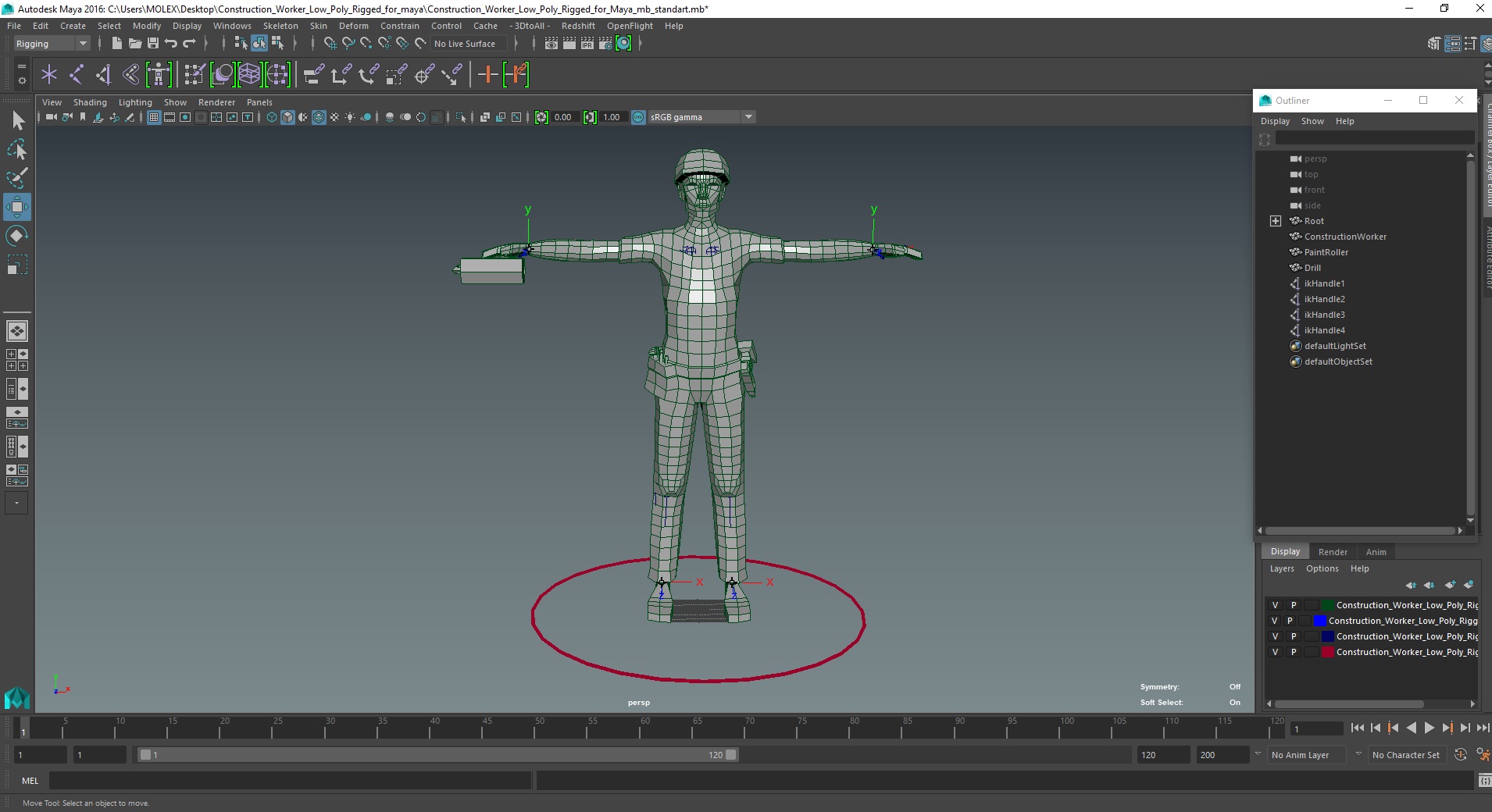Toggle visibility V of dark navy layer
The width and height of the screenshot is (1492, 812).
pos(1275,636)
